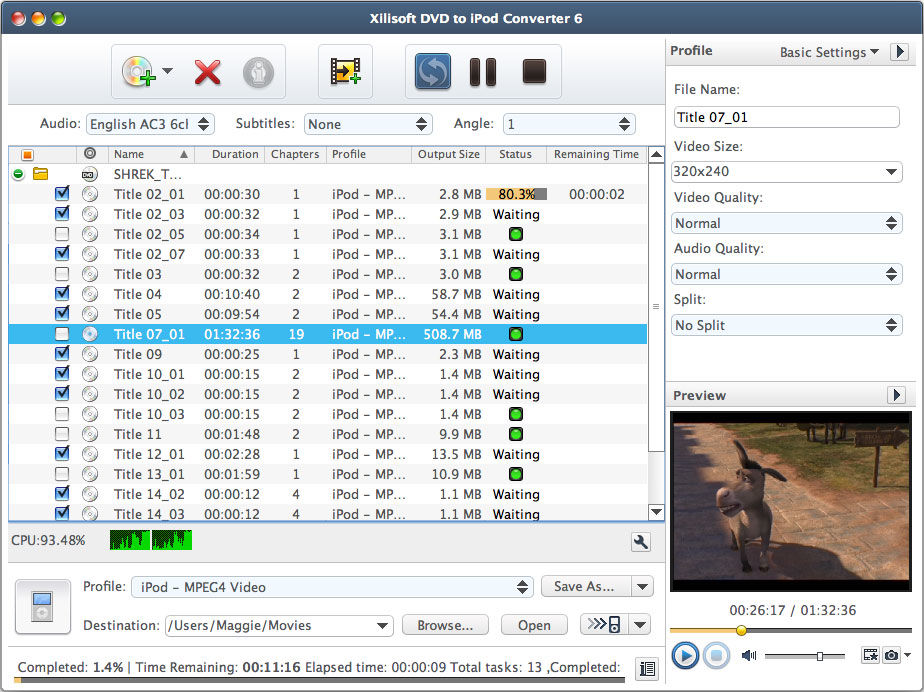Image resolution: width=924 pixels, height=692 pixels.
Task: Click the SHREK_T folder icon
Action: pos(40,174)
